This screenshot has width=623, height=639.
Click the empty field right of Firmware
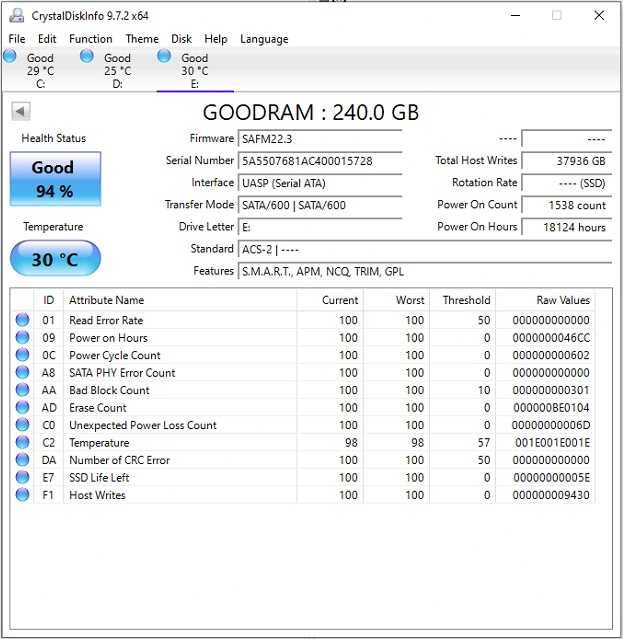click(567, 139)
